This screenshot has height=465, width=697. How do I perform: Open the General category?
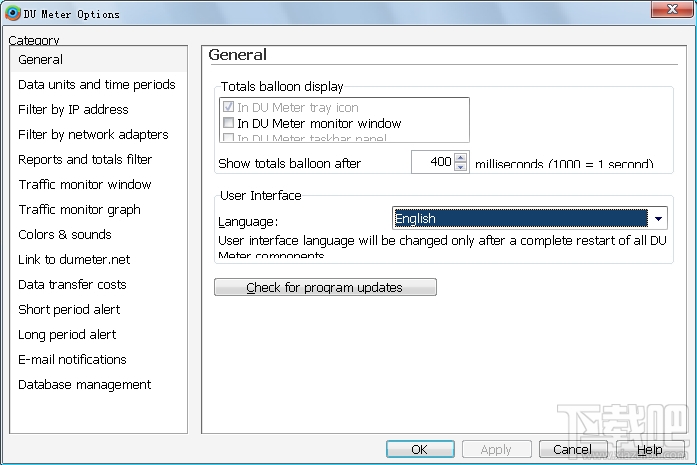pyautogui.click(x=40, y=60)
